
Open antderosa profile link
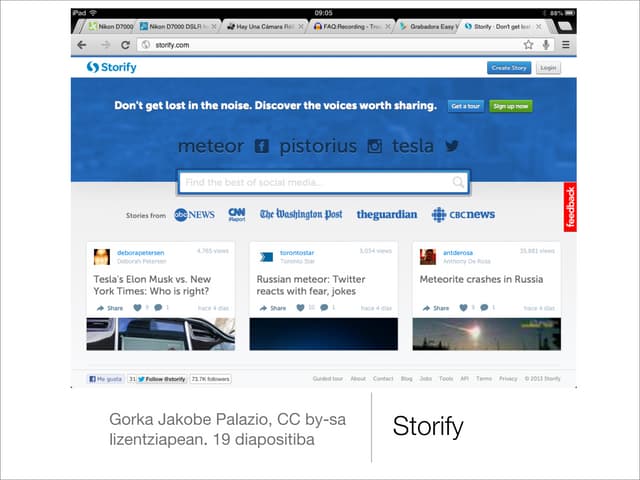coord(458,253)
